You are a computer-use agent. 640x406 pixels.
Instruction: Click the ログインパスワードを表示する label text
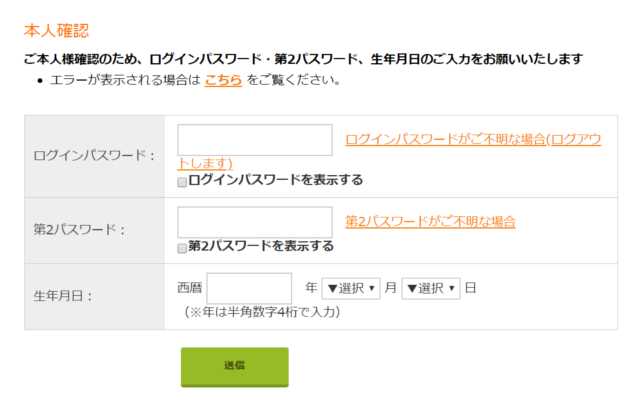276,180
